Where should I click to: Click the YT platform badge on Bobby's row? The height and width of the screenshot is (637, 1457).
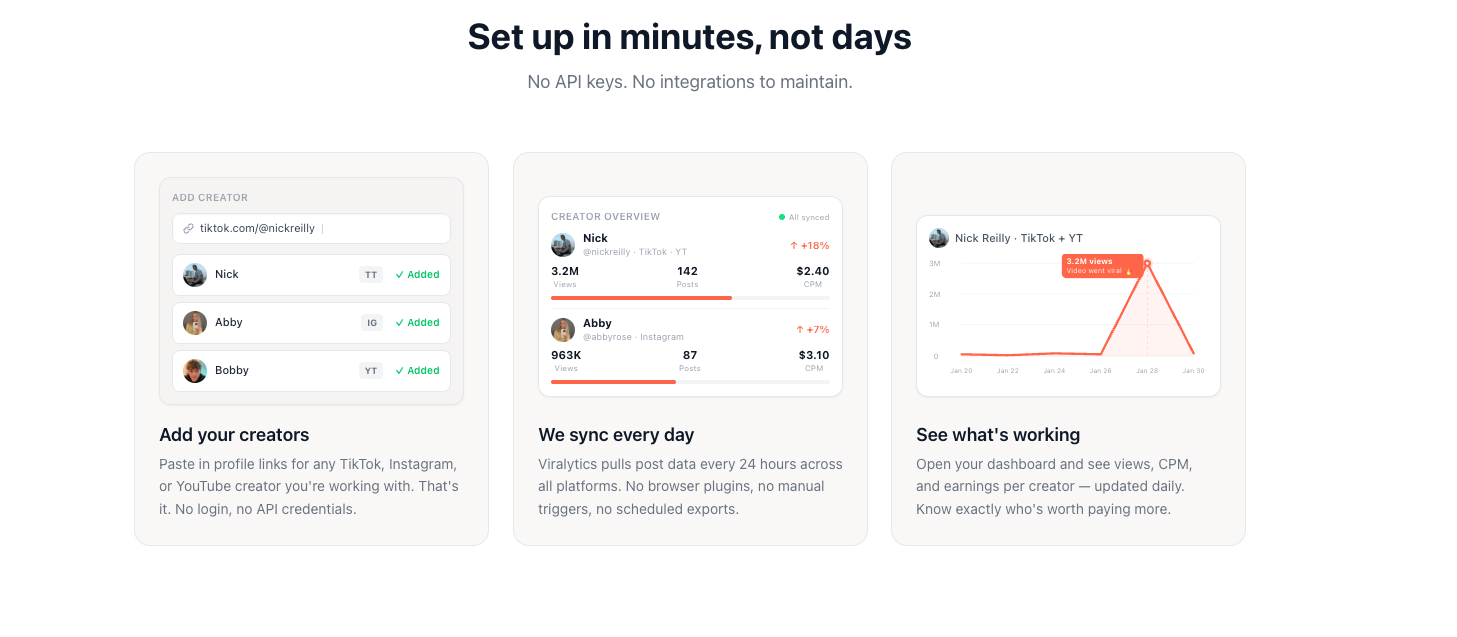pos(371,371)
